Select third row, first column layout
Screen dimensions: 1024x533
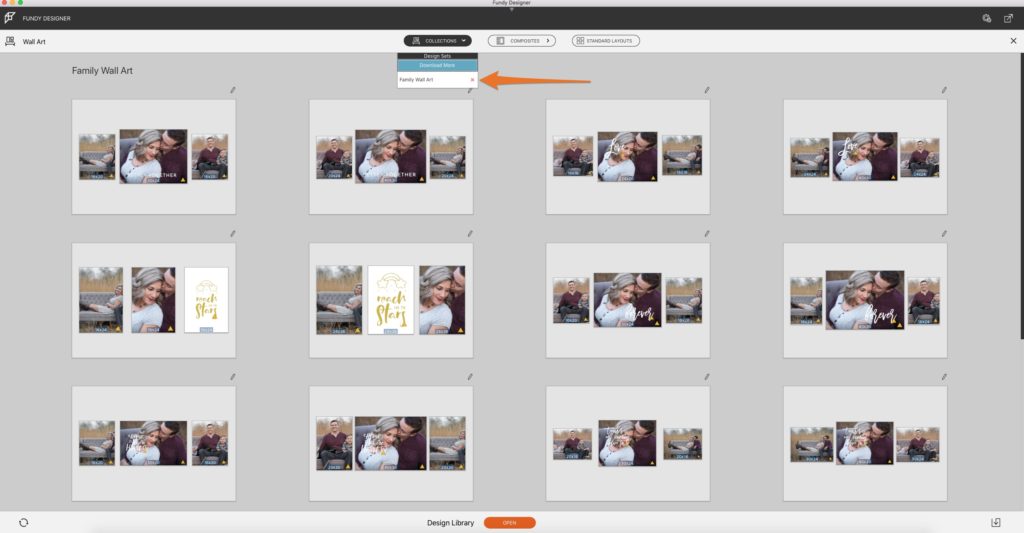[153, 444]
